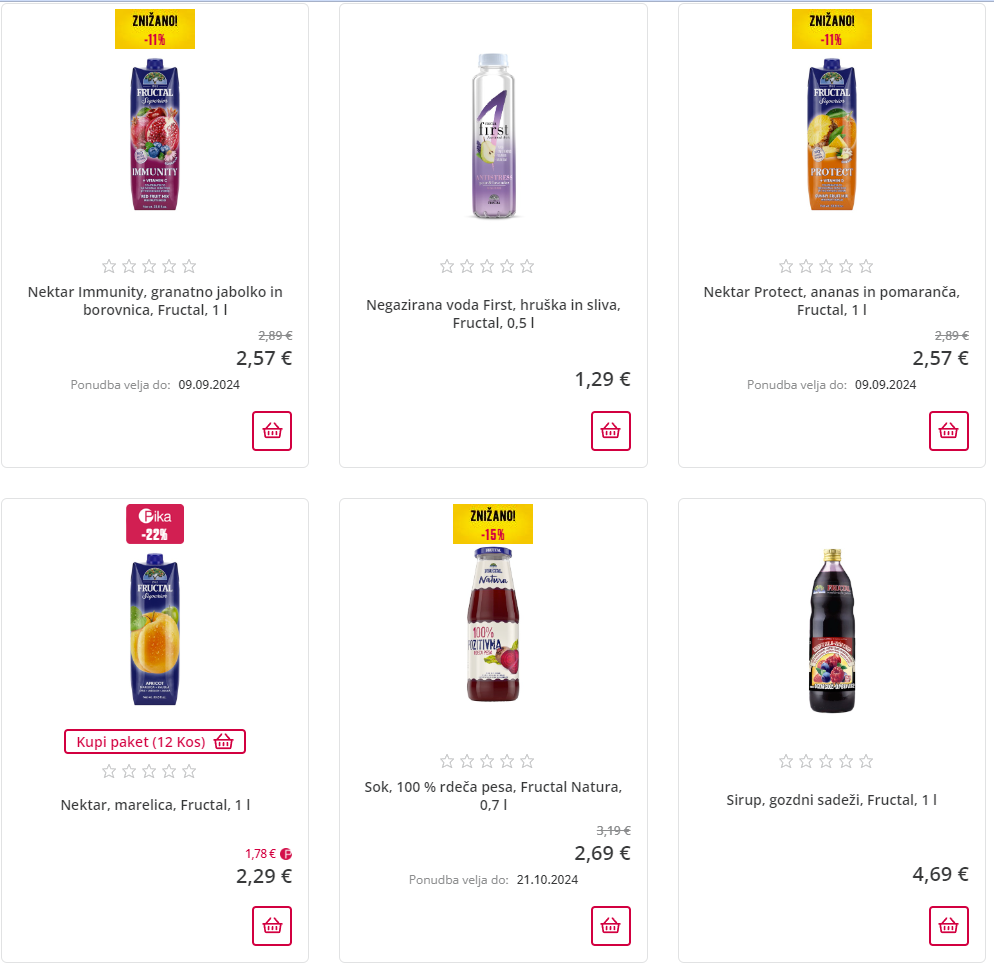Image resolution: width=994 pixels, height=964 pixels.
Task: Rate First water with one star
Action: 447,266
